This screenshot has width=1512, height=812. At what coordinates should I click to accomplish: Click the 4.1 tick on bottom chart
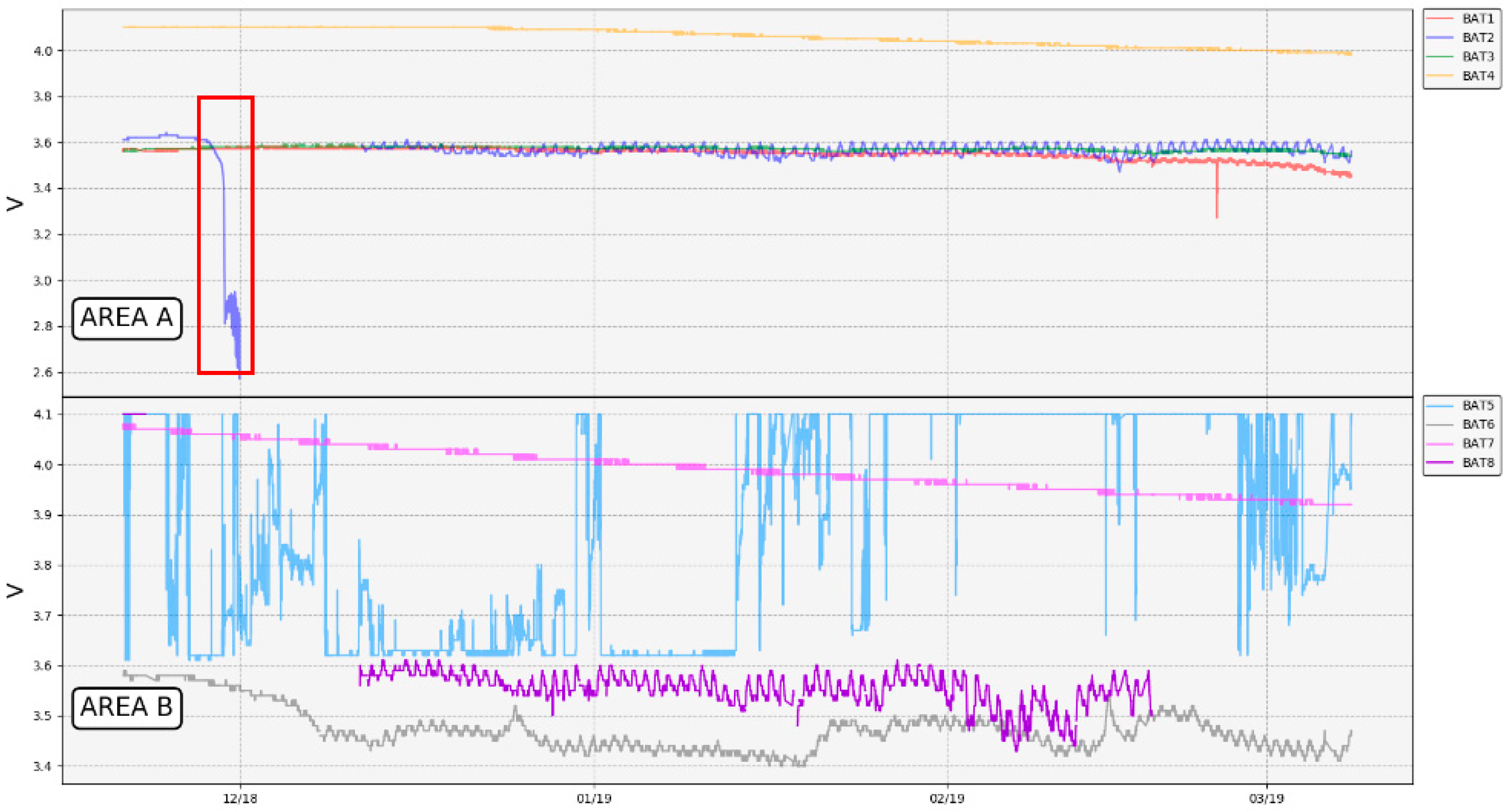pyautogui.click(x=42, y=415)
